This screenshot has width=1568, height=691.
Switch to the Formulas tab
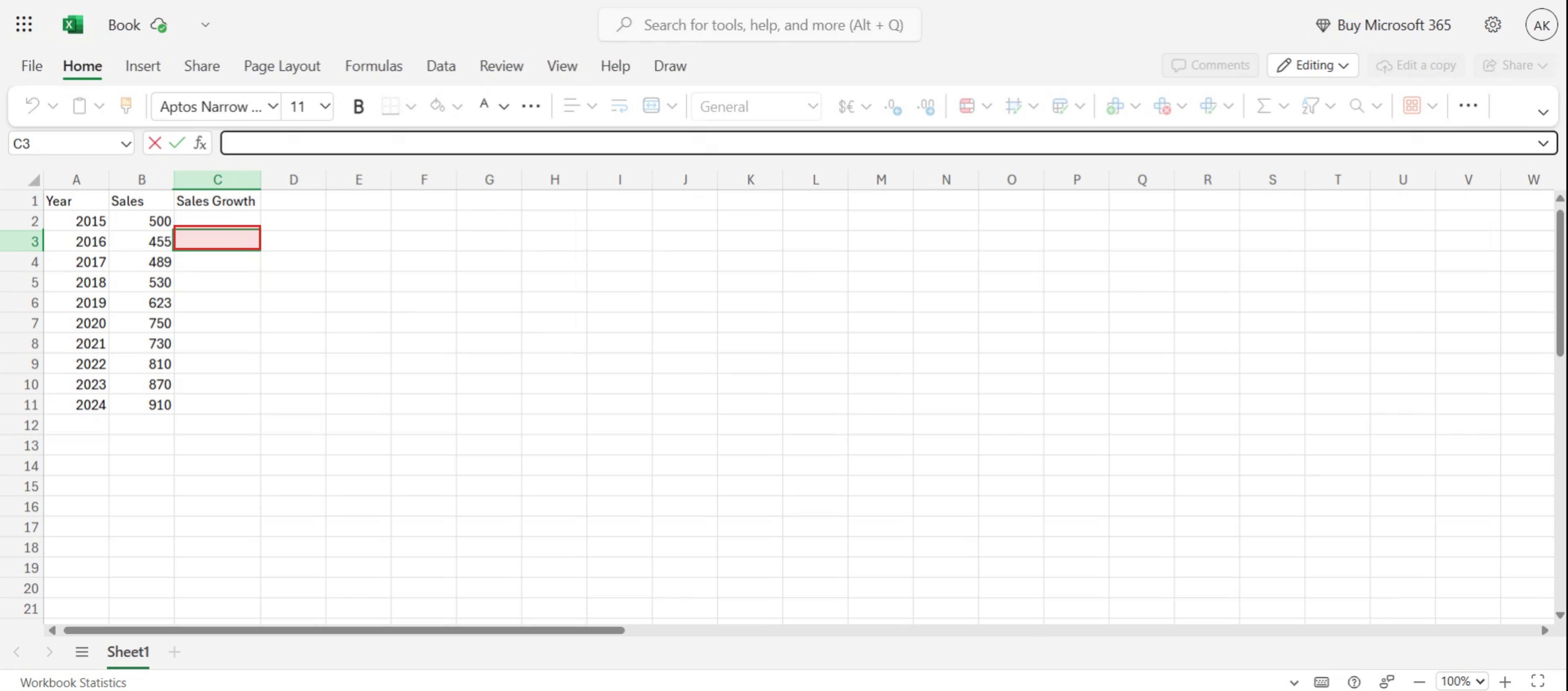coord(373,66)
